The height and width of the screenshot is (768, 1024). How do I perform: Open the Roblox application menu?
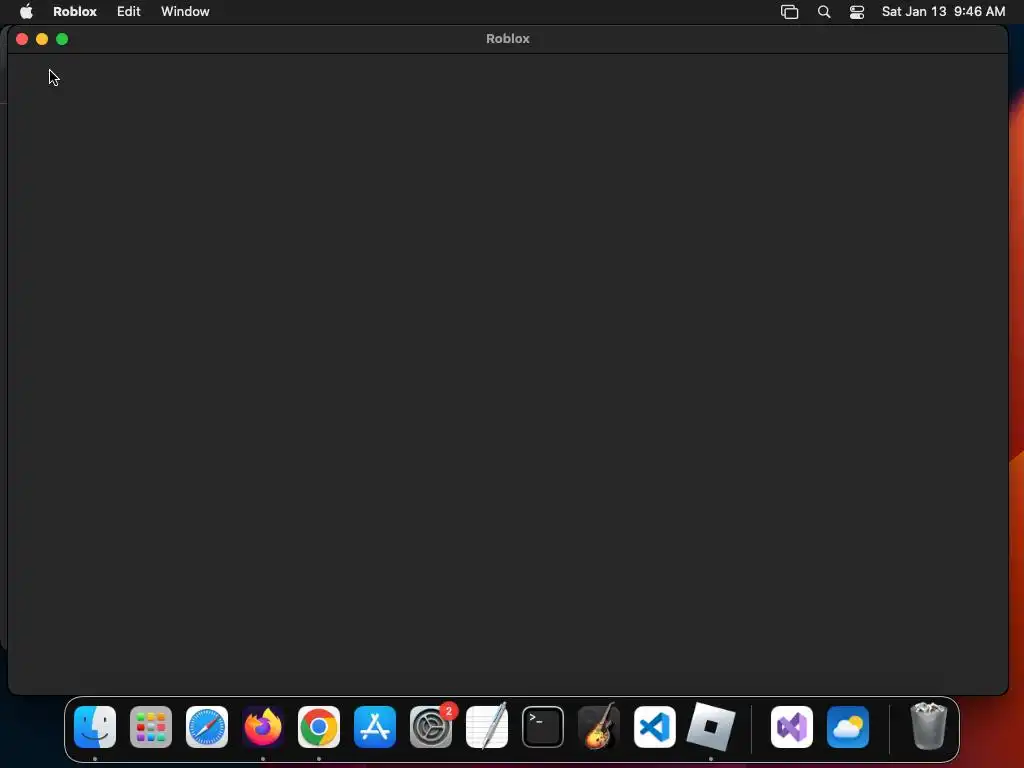[75, 11]
